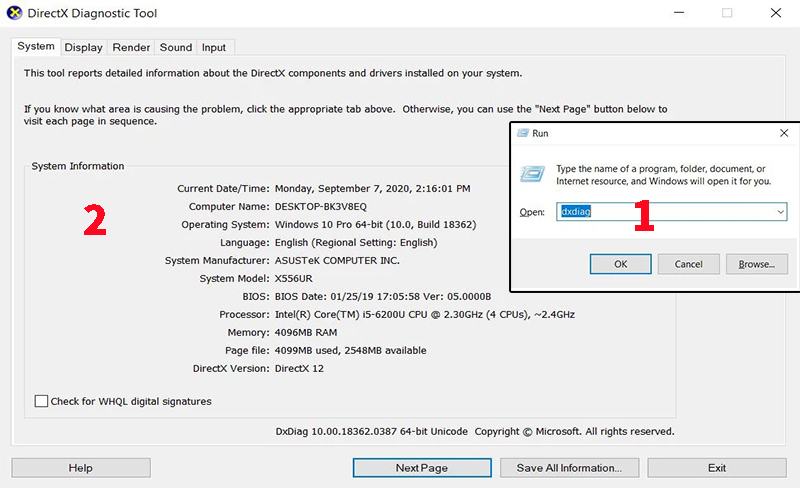Open the Render tab
Image resolution: width=800 pixels, height=500 pixels.
coord(131,47)
